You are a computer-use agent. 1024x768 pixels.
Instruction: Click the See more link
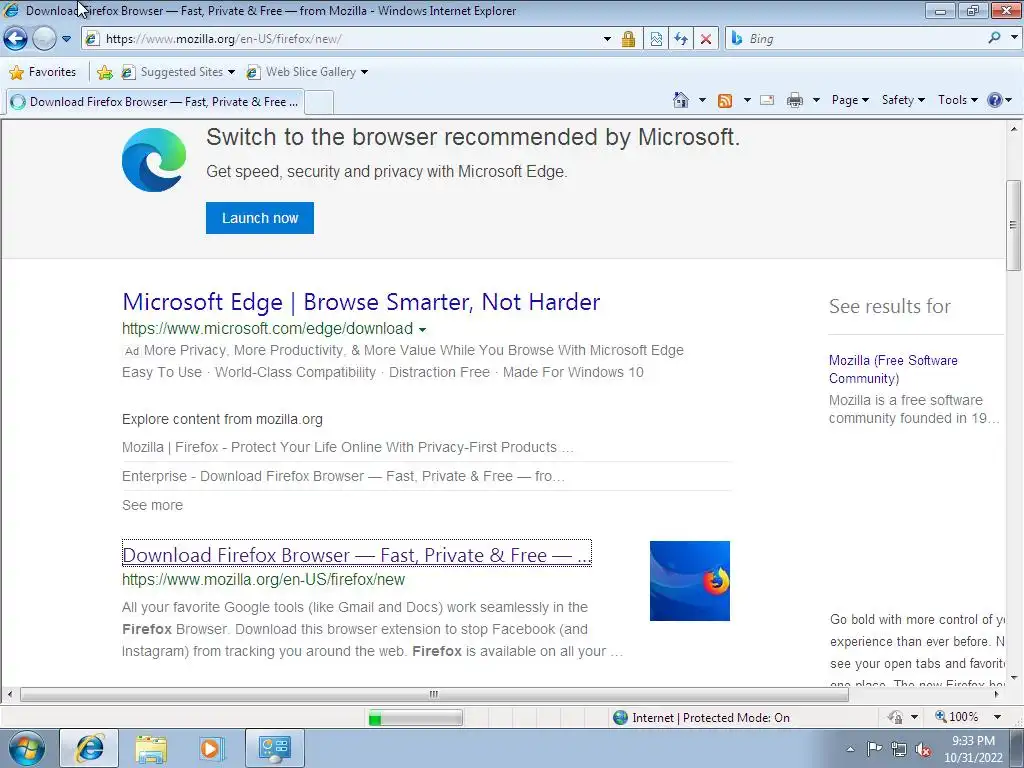coord(152,505)
